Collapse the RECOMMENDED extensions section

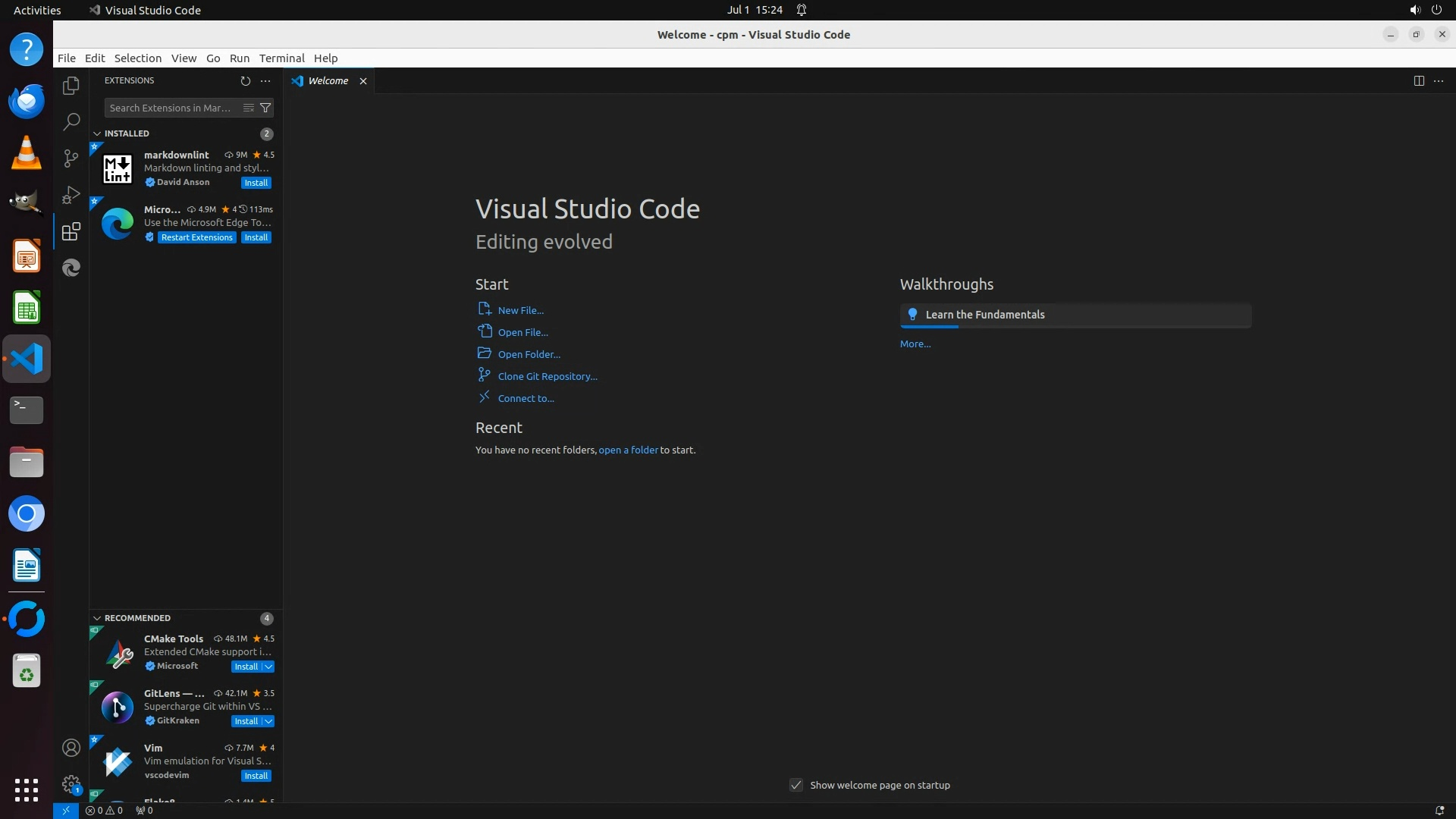[x=97, y=618]
